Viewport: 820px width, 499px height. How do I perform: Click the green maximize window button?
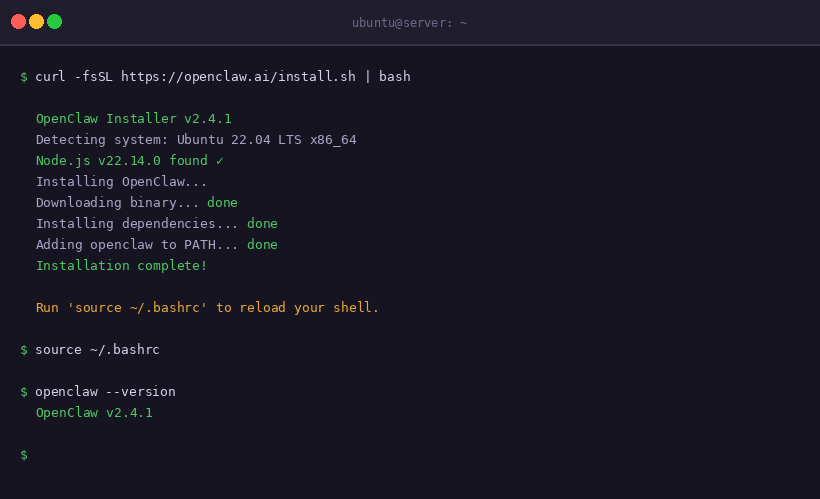[x=54, y=22]
